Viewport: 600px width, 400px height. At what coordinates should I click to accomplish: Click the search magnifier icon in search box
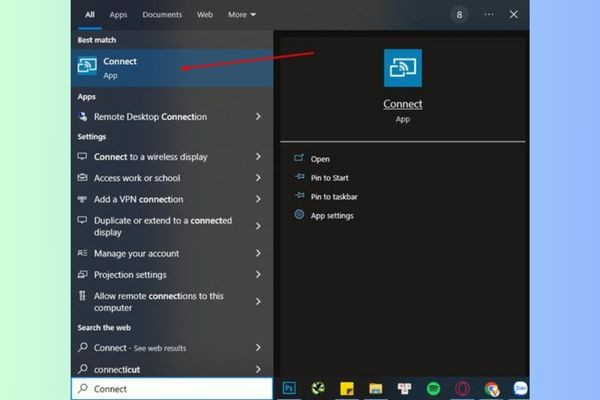(x=82, y=388)
